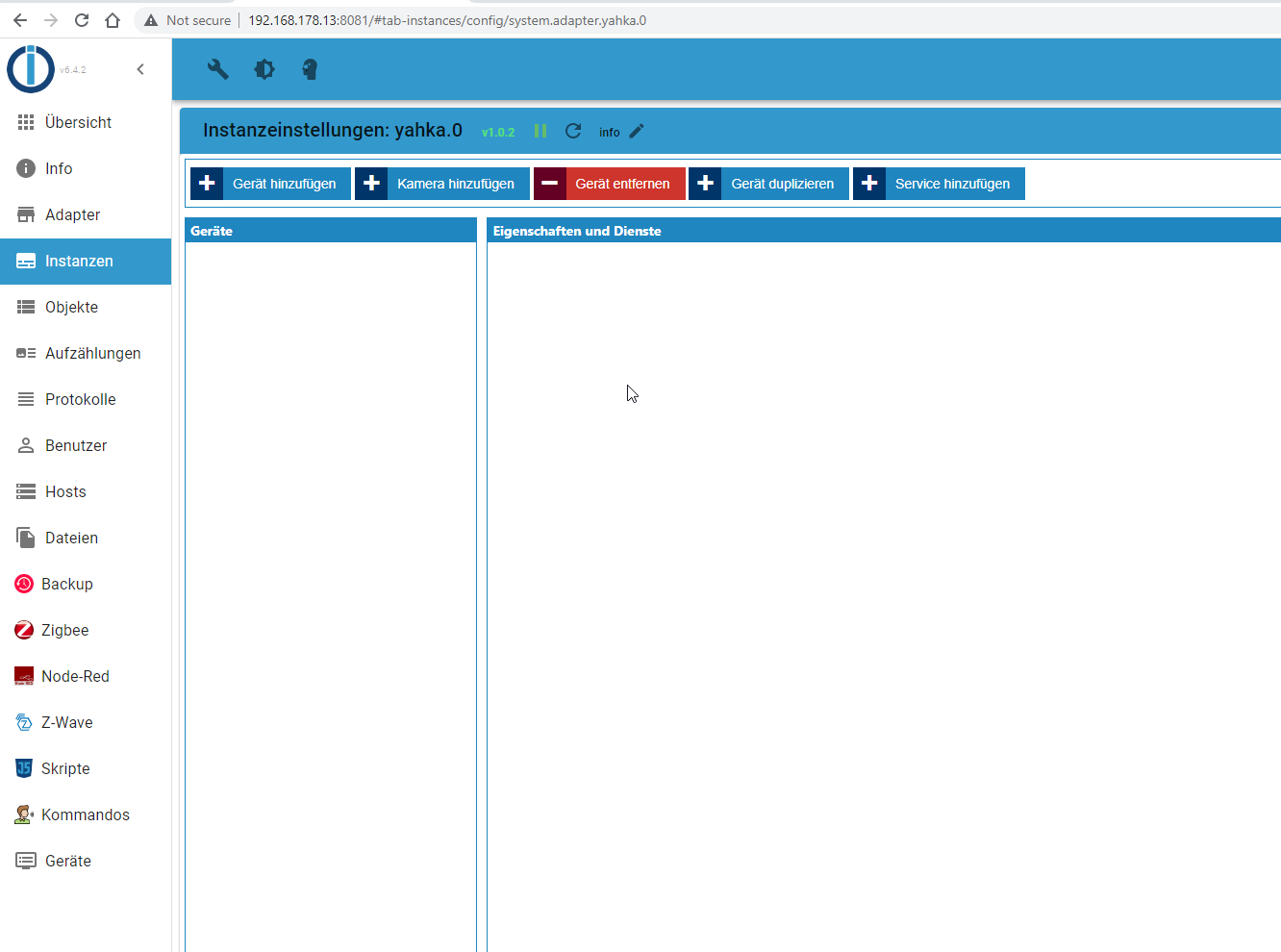This screenshot has width=1281, height=952.
Task: Go to the Adapter page
Action: tap(86, 214)
